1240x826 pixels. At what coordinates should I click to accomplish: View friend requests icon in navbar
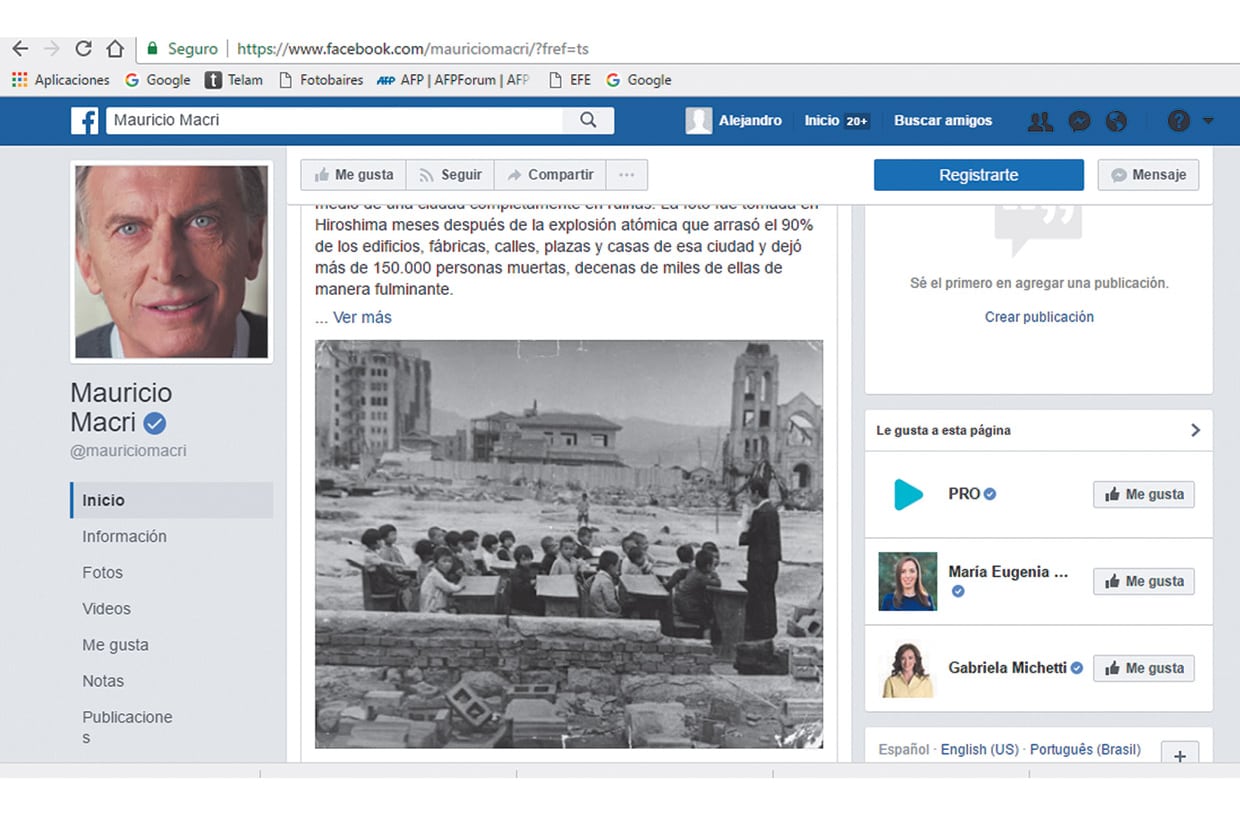point(1040,120)
